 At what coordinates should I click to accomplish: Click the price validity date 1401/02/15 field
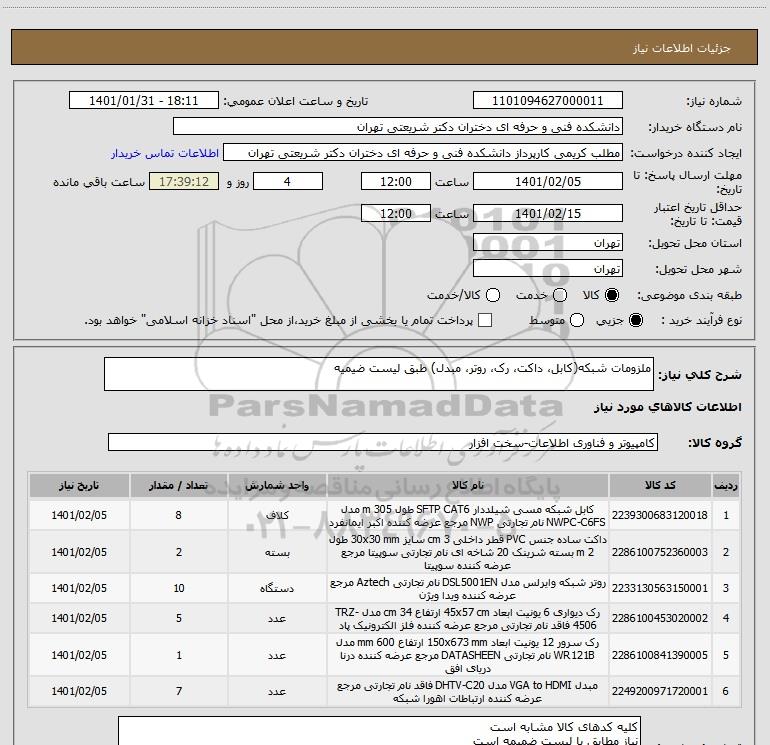(548, 213)
